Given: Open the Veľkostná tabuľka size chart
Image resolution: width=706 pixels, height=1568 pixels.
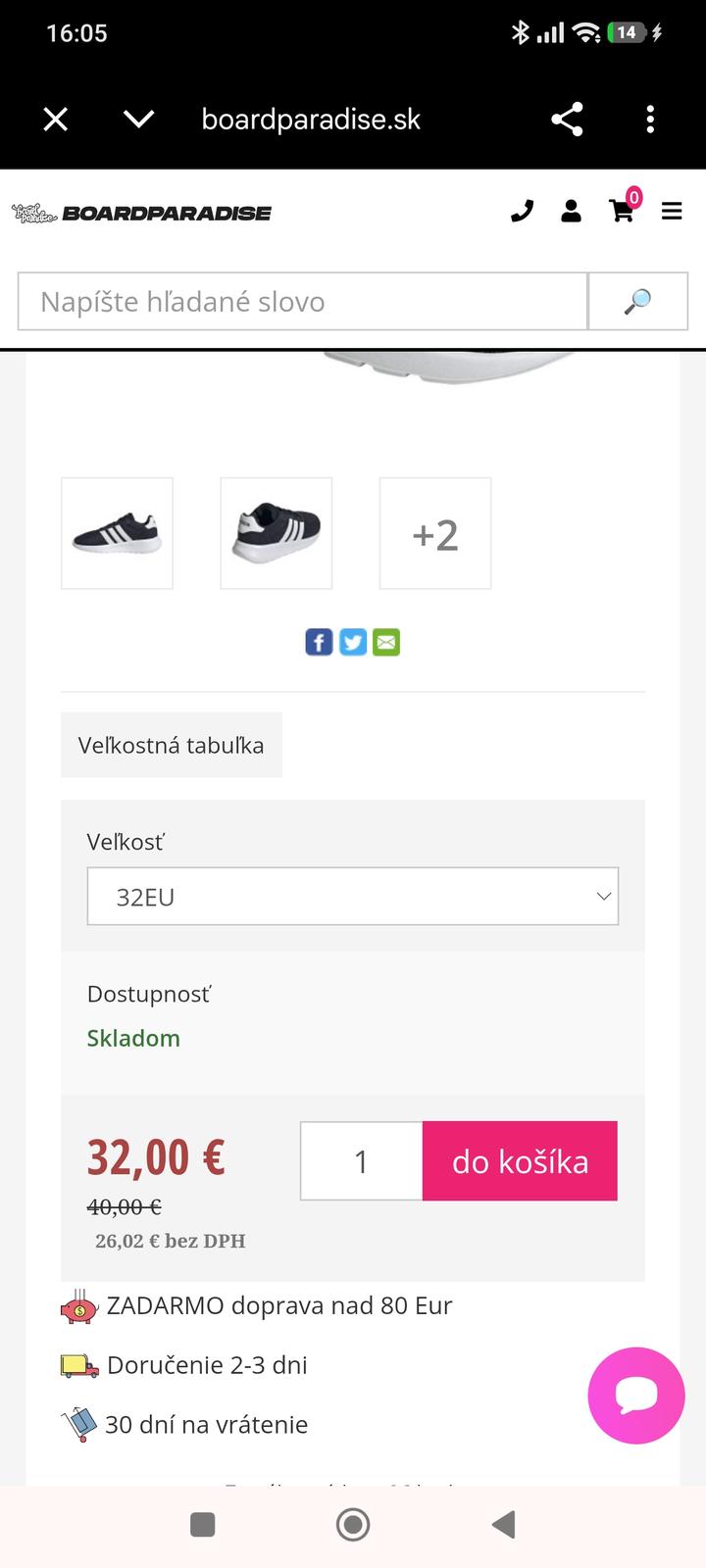Looking at the screenshot, I should (x=172, y=745).
